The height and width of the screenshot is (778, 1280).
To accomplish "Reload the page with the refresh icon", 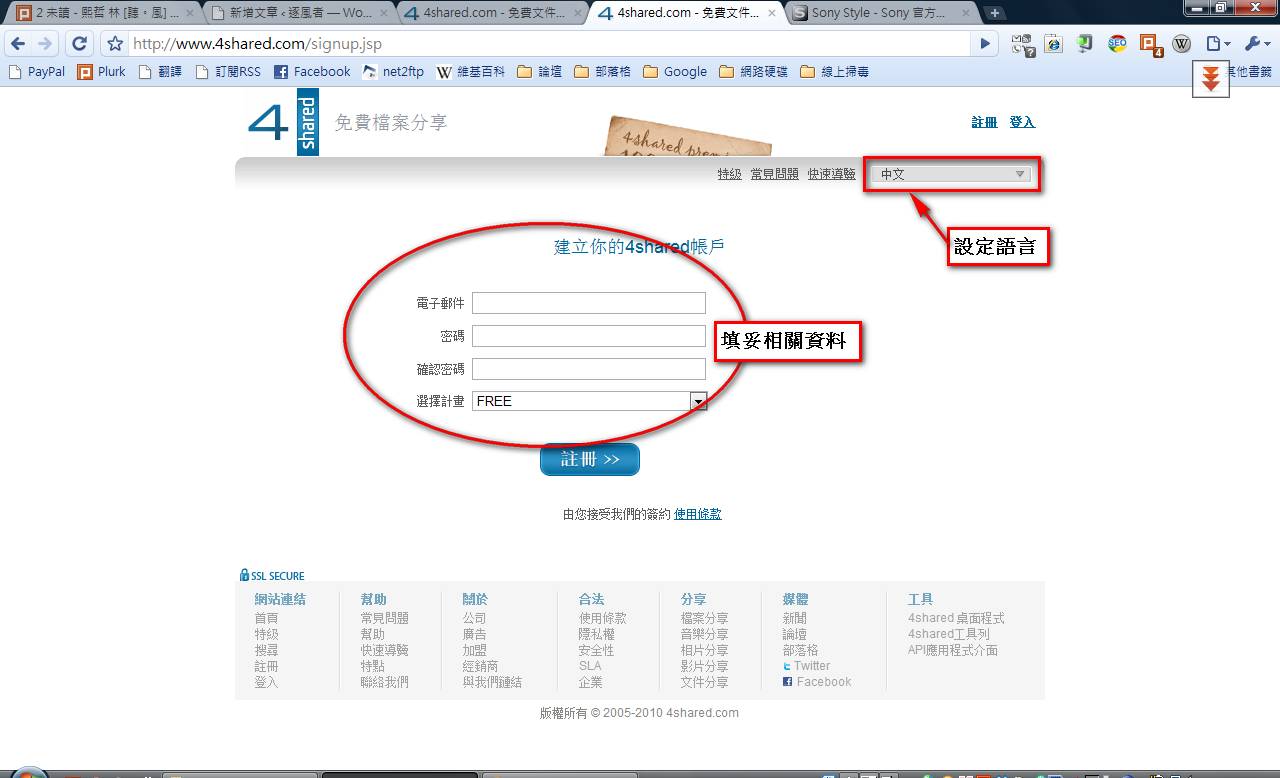I will click(79, 44).
